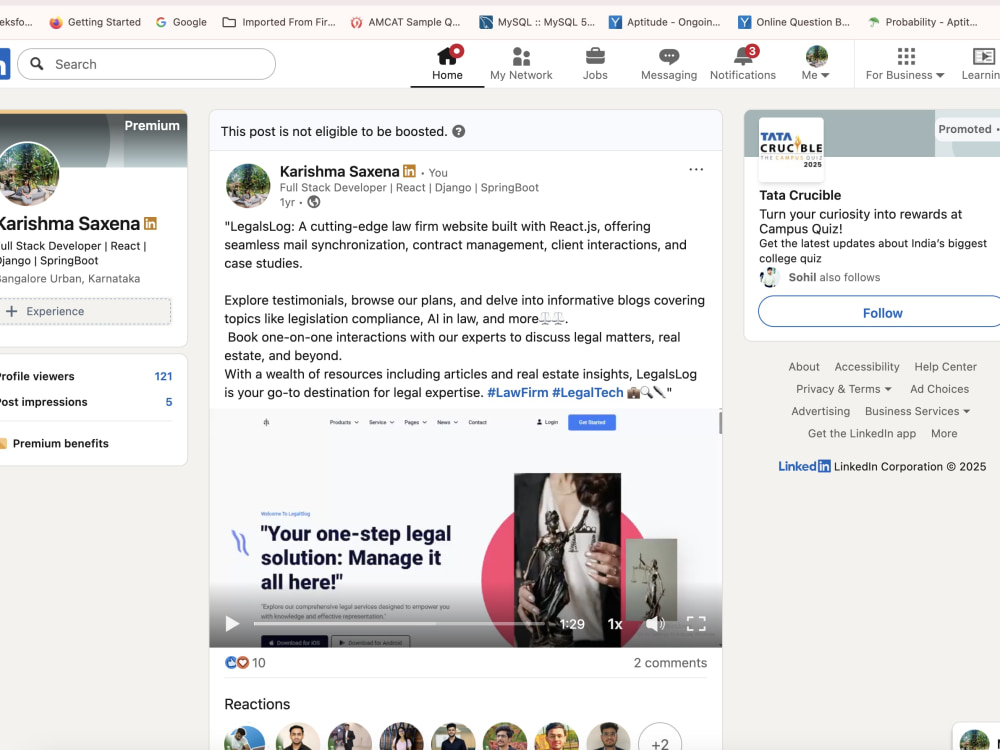Open the post three-dot options menu
Image resolution: width=1000 pixels, height=750 pixels.
tap(696, 170)
